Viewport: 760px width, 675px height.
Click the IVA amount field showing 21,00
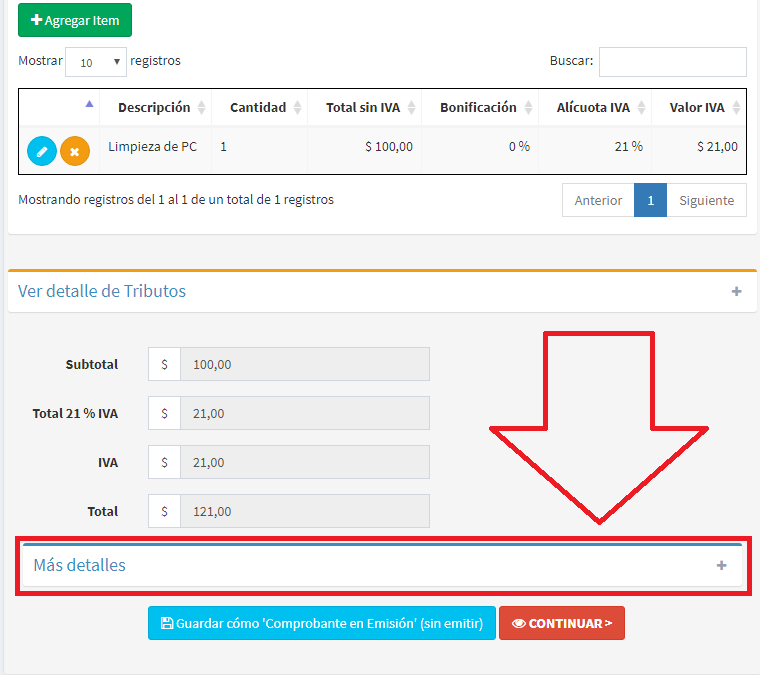point(304,462)
